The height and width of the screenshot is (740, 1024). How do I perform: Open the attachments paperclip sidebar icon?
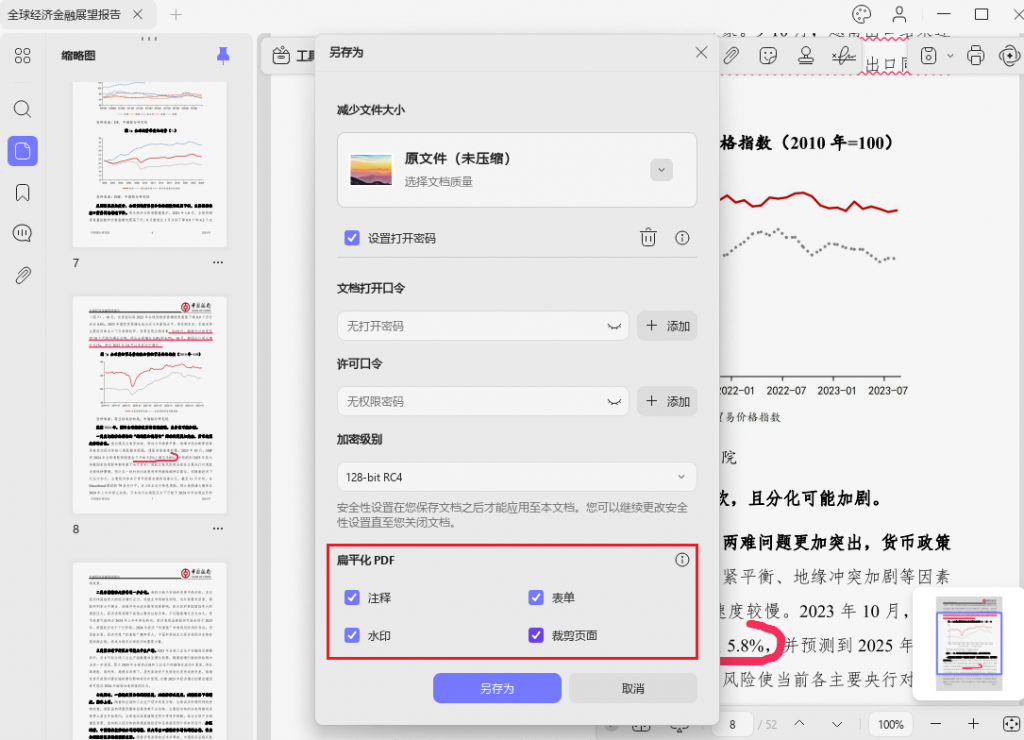tap(22, 276)
